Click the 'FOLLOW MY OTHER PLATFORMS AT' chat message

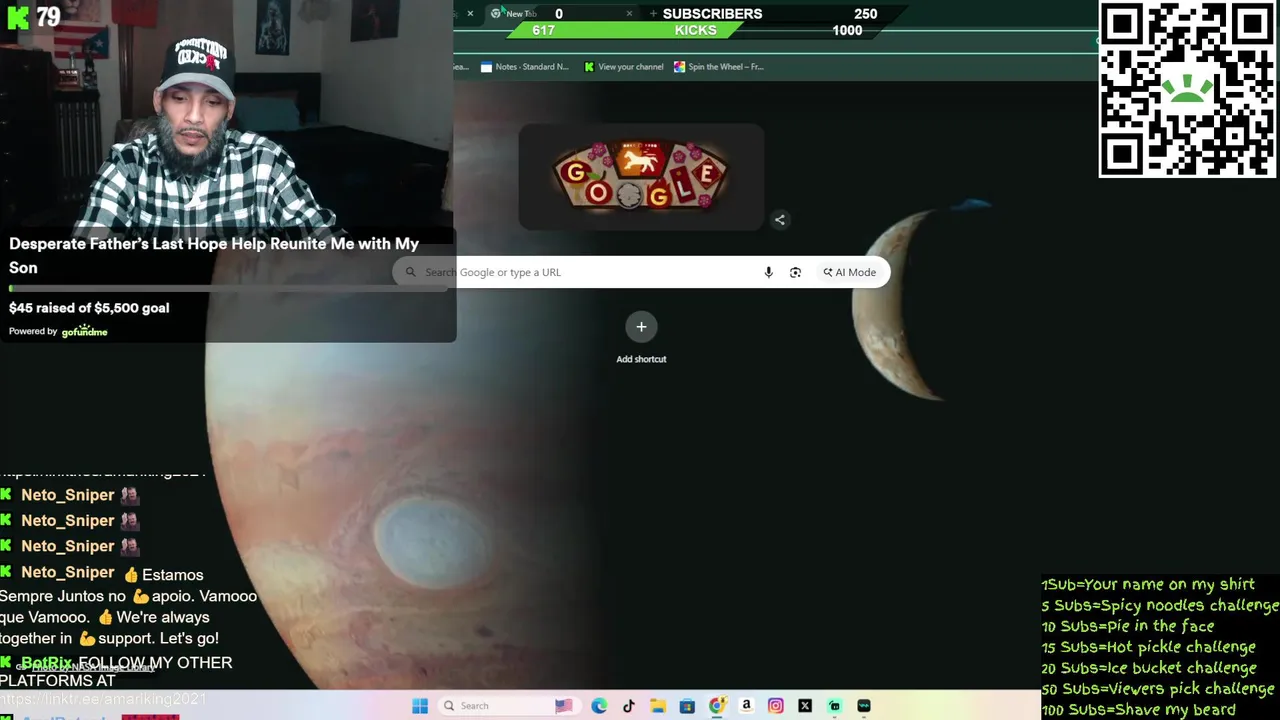[116, 672]
